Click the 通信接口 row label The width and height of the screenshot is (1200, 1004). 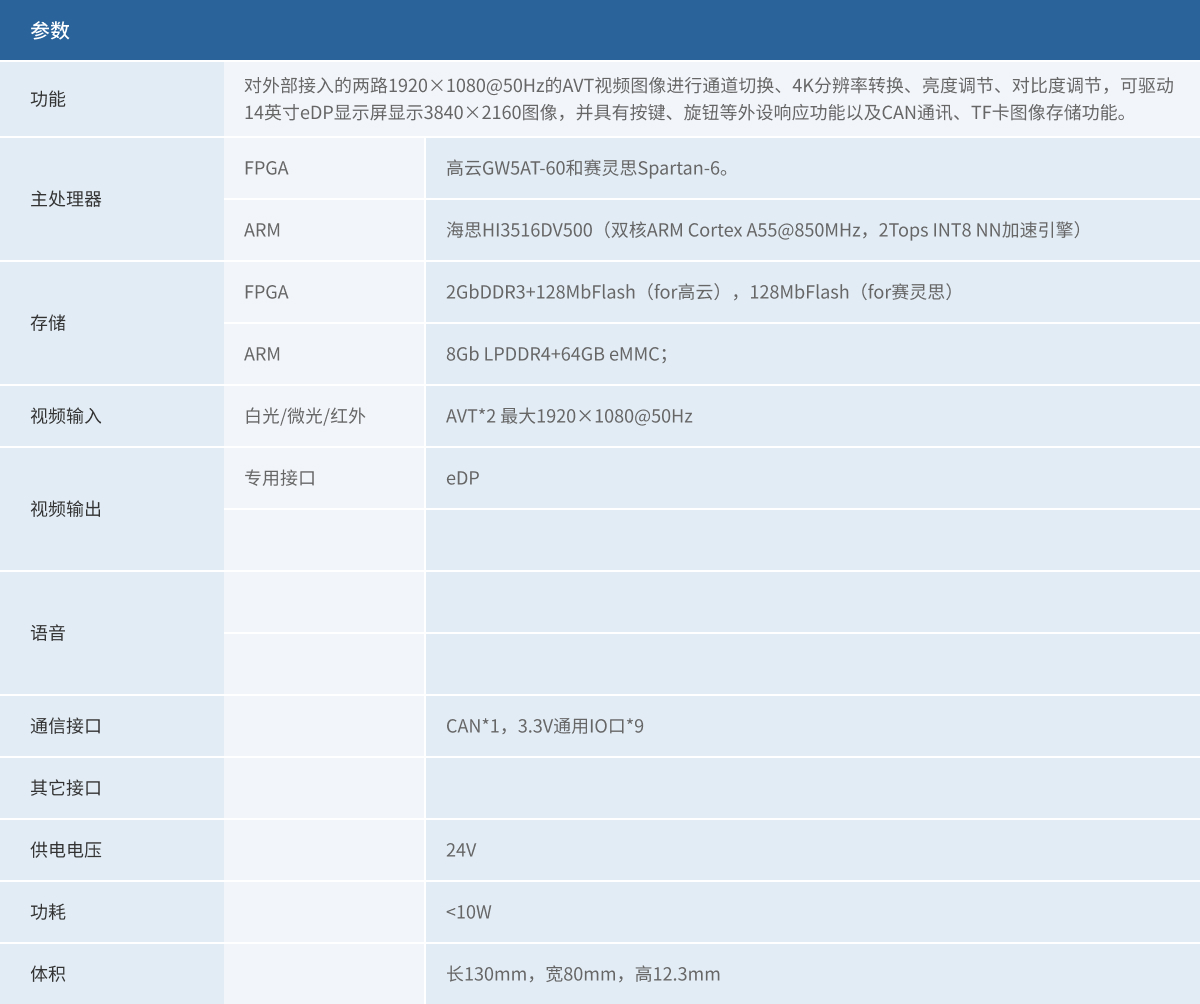pyautogui.click(x=66, y=726)
